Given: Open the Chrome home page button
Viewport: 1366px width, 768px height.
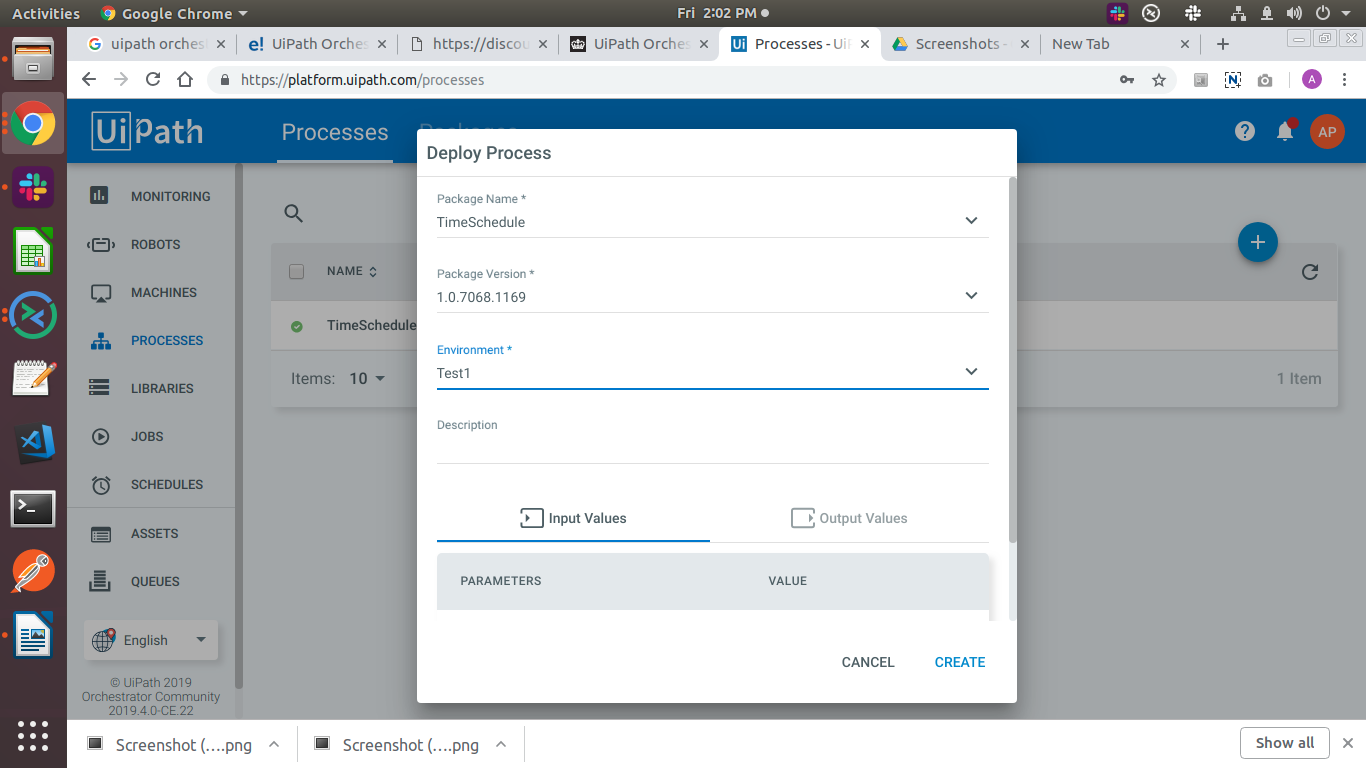Looking at the screenshot, I should 185,80.
